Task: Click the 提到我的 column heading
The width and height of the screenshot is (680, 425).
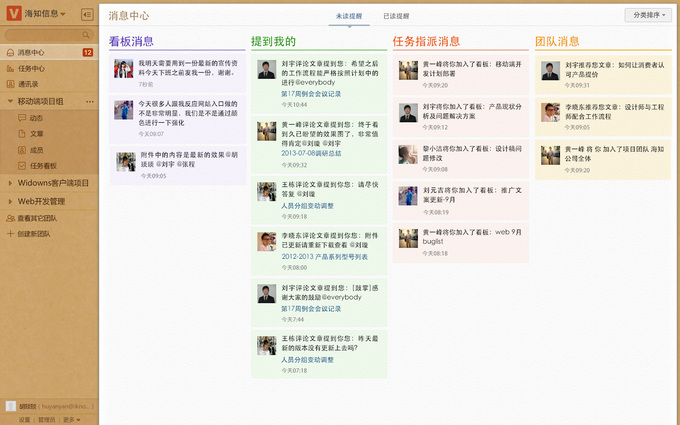Action: point(273,41)
